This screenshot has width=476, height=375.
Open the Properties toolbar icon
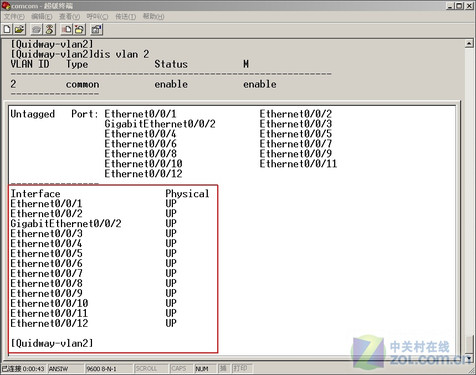[97, 29]
